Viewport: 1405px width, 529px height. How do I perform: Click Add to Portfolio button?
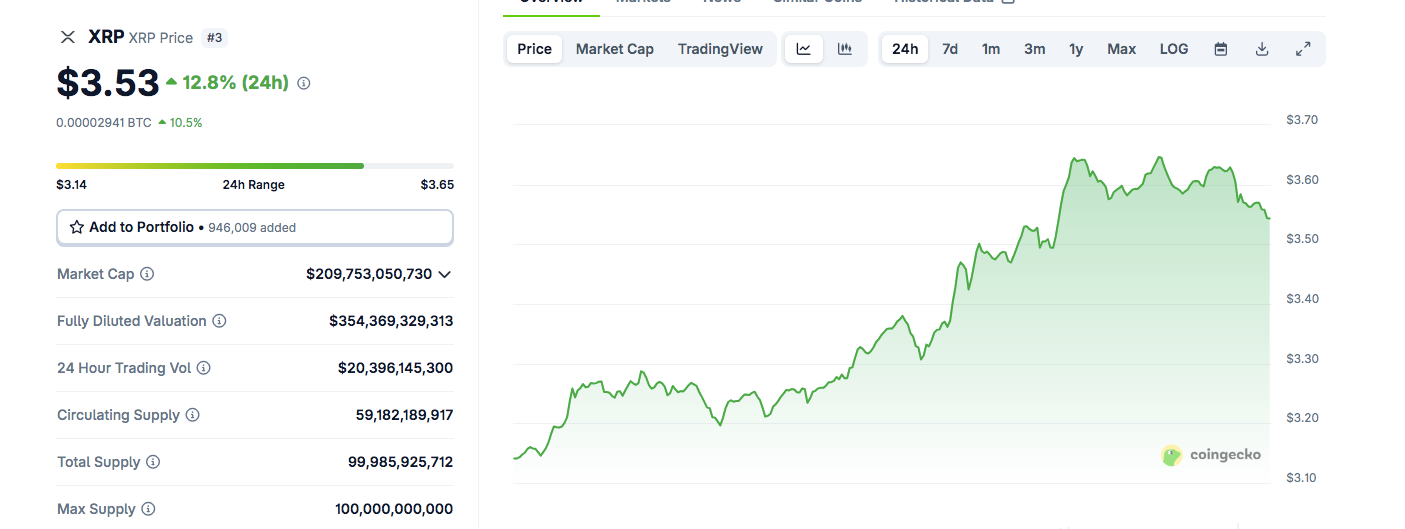tap(255, 228)
